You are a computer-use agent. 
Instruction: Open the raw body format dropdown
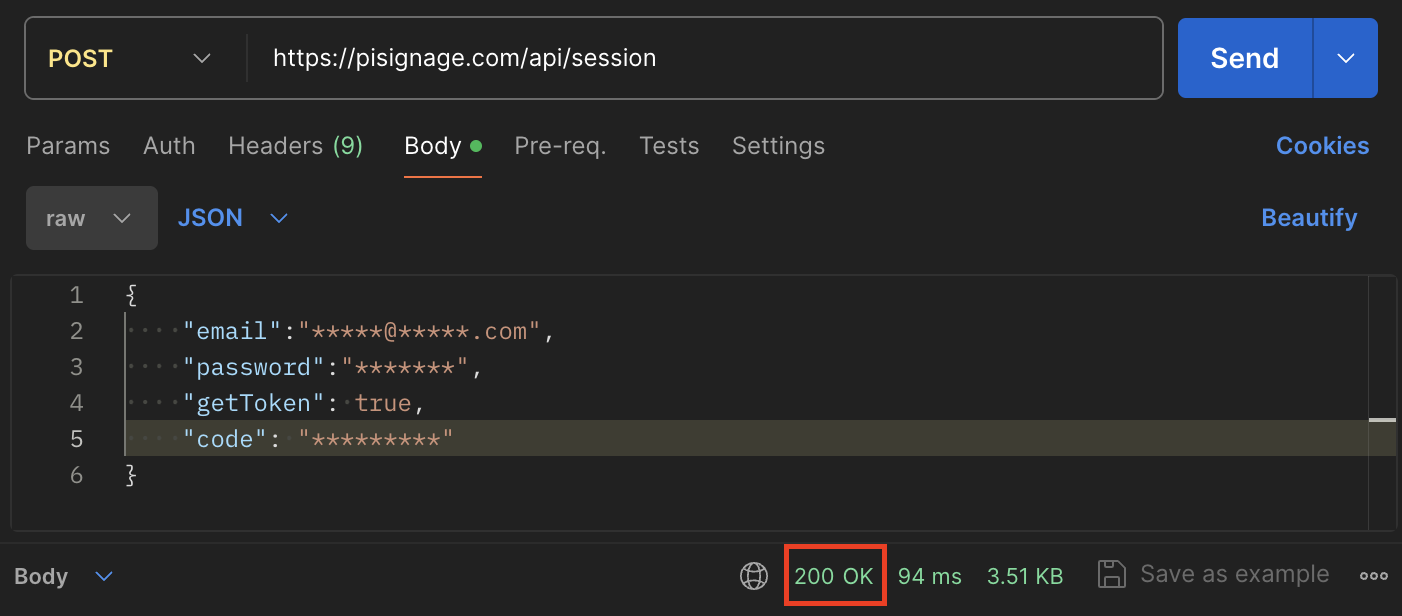tap(91, 218)
